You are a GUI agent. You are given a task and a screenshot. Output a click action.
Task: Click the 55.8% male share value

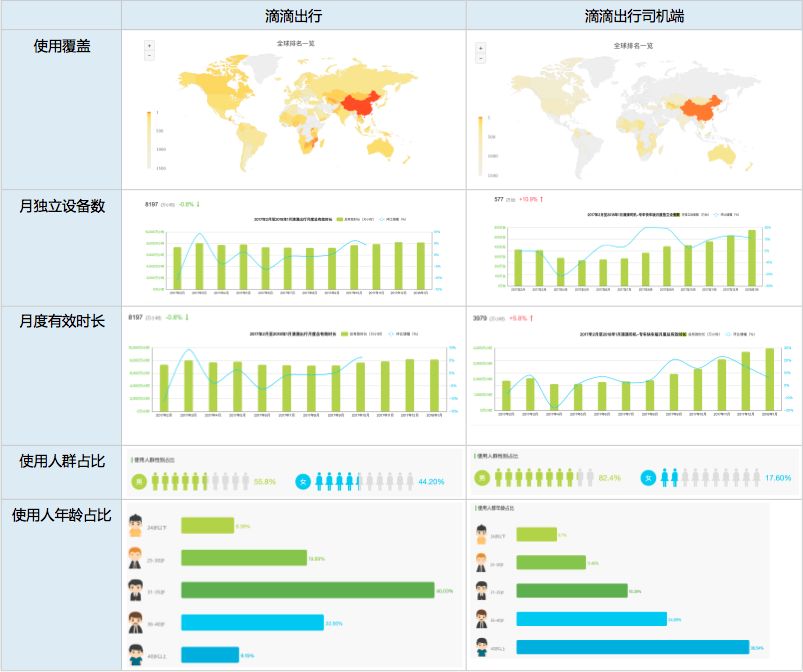click(265, 481)
